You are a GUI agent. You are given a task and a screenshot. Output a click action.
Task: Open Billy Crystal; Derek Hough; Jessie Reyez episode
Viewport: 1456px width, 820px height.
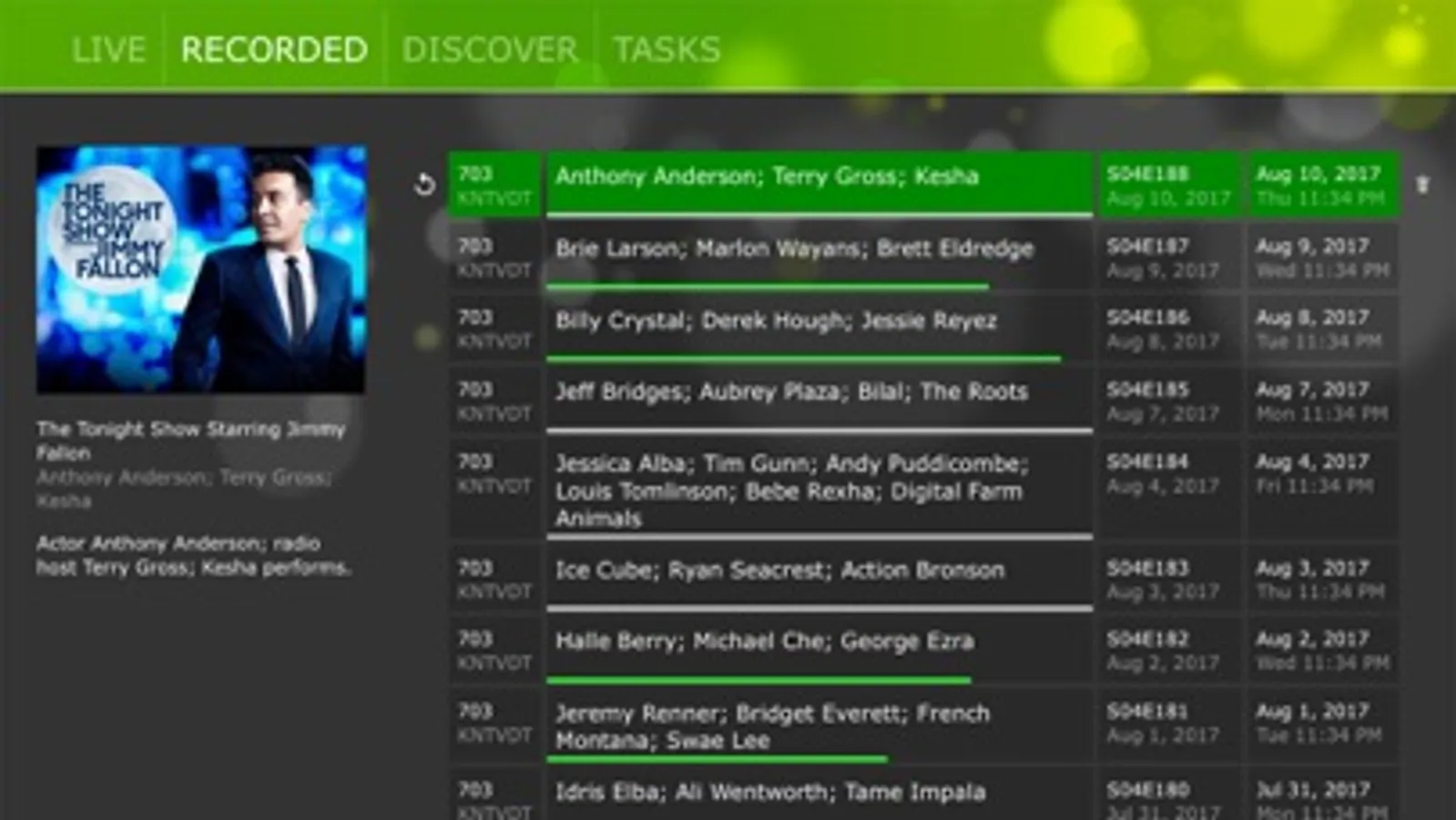tap(820, 329)
